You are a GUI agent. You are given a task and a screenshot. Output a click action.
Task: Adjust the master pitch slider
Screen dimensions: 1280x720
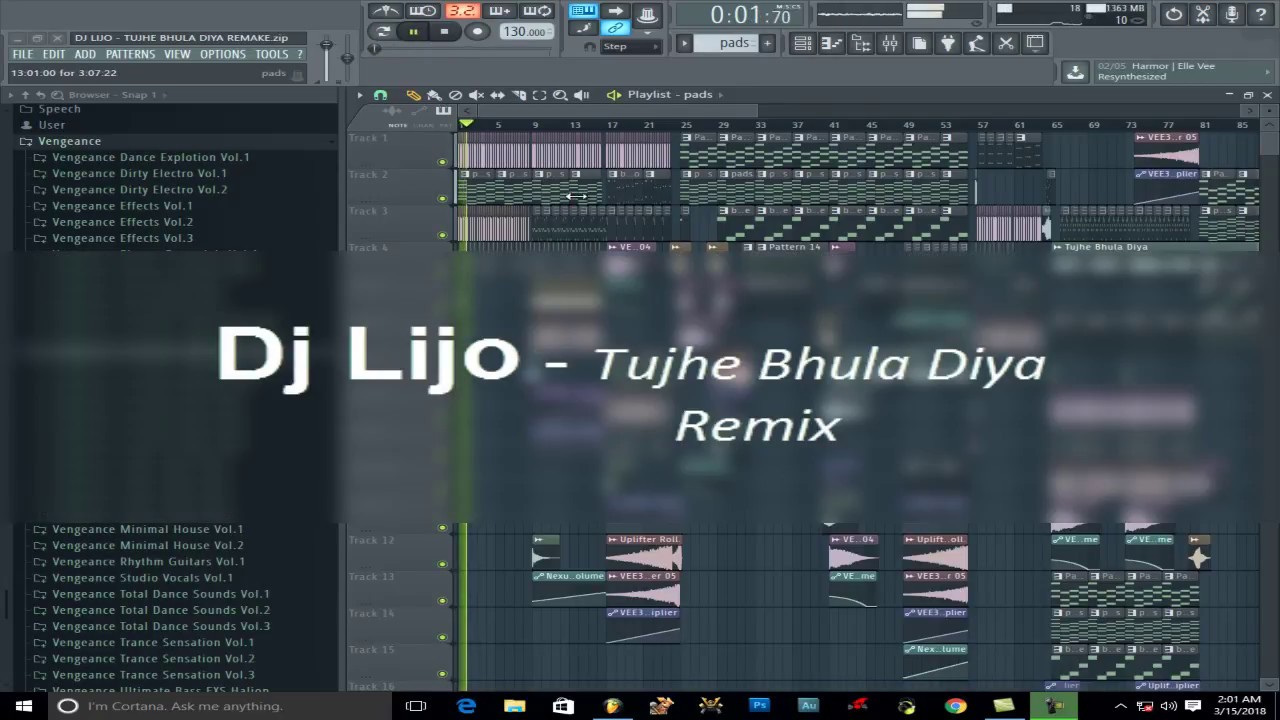pos(347,58)
